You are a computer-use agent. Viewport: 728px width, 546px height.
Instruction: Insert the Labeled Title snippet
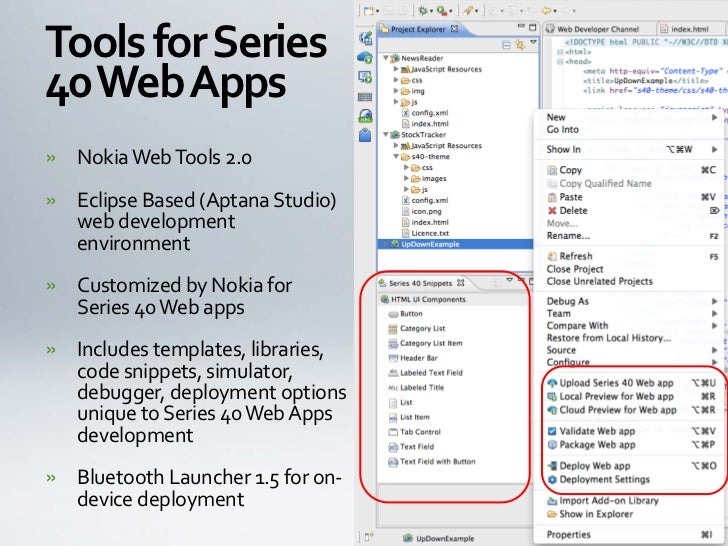click(x=416, y=388)
